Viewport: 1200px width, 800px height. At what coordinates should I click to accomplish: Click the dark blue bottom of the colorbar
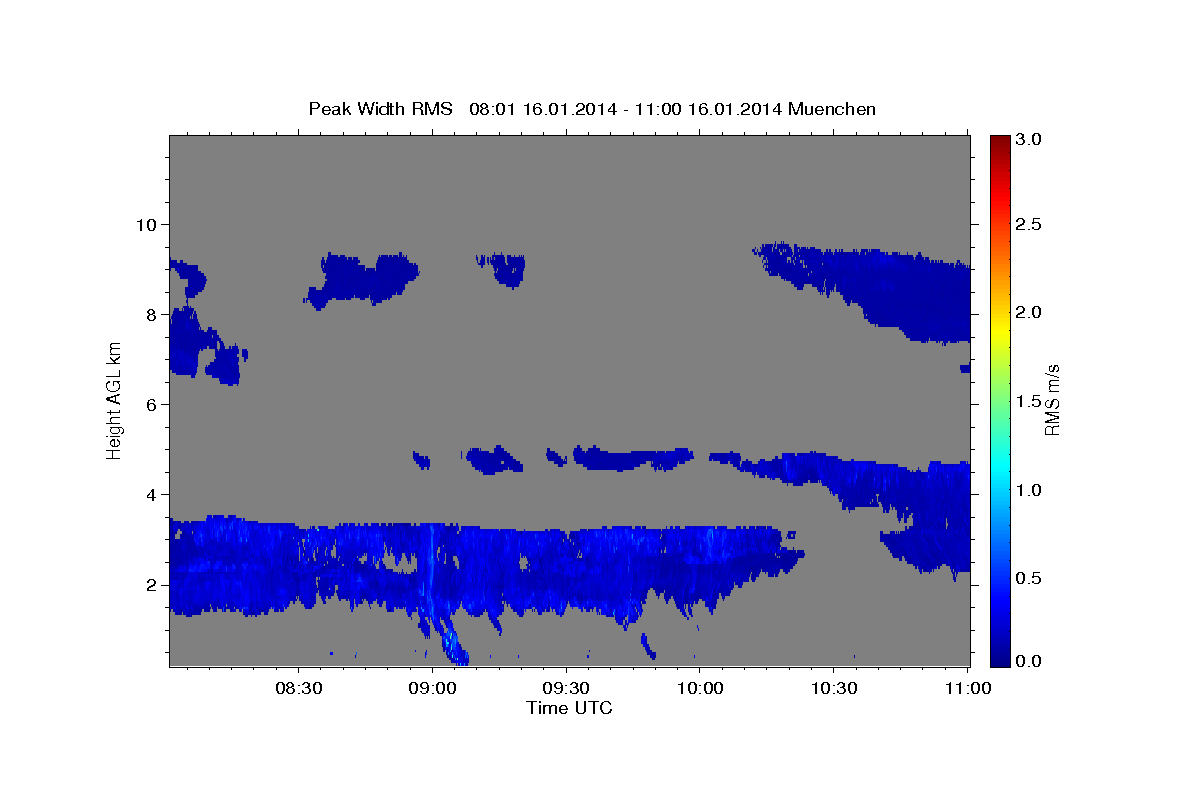999,658
